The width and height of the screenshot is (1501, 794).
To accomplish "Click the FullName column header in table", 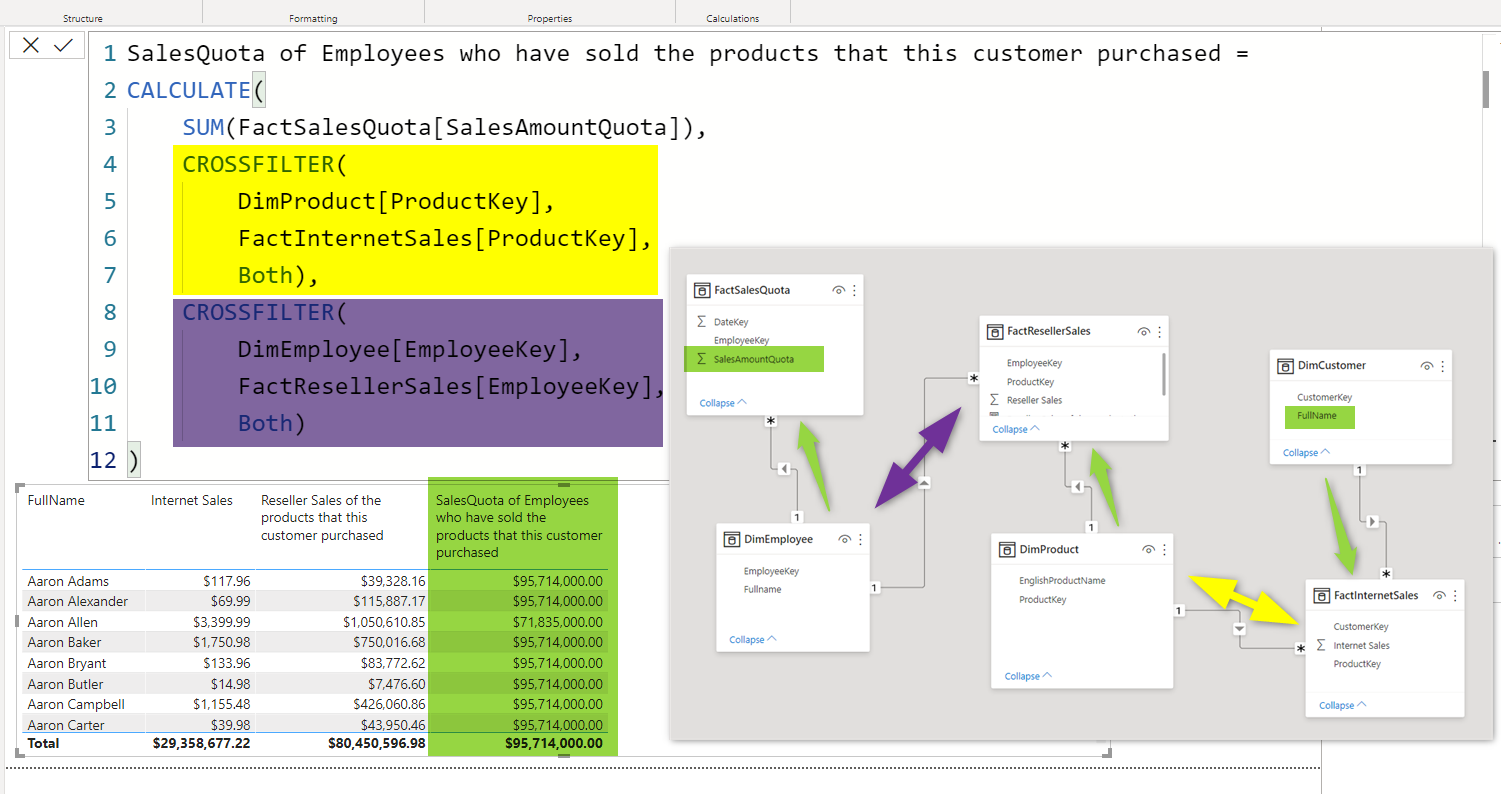I will tap(56, 500).
